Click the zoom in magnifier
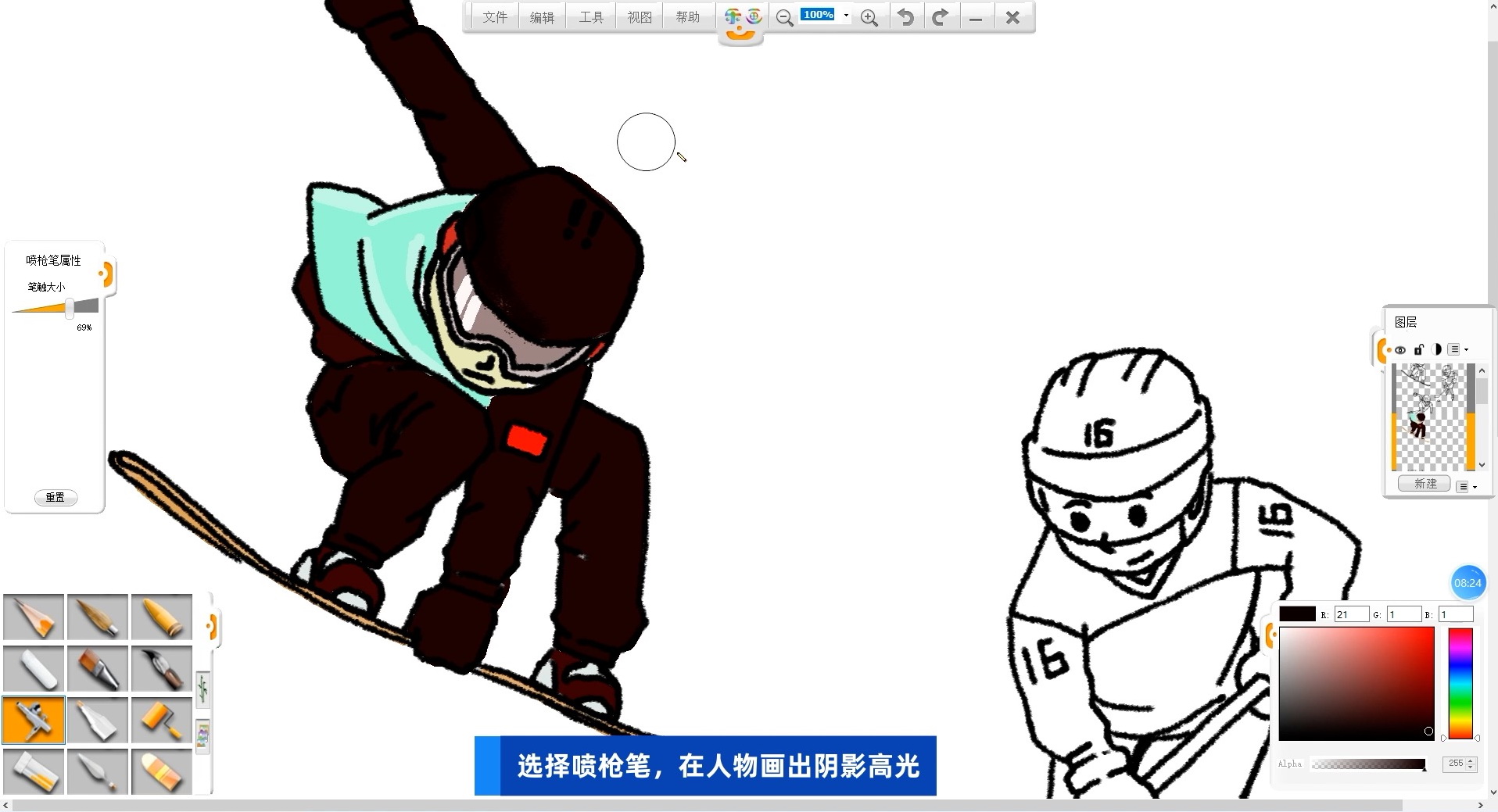This screenshot has width=1498, height=812. pyautogui.click(x=869, y=18)
